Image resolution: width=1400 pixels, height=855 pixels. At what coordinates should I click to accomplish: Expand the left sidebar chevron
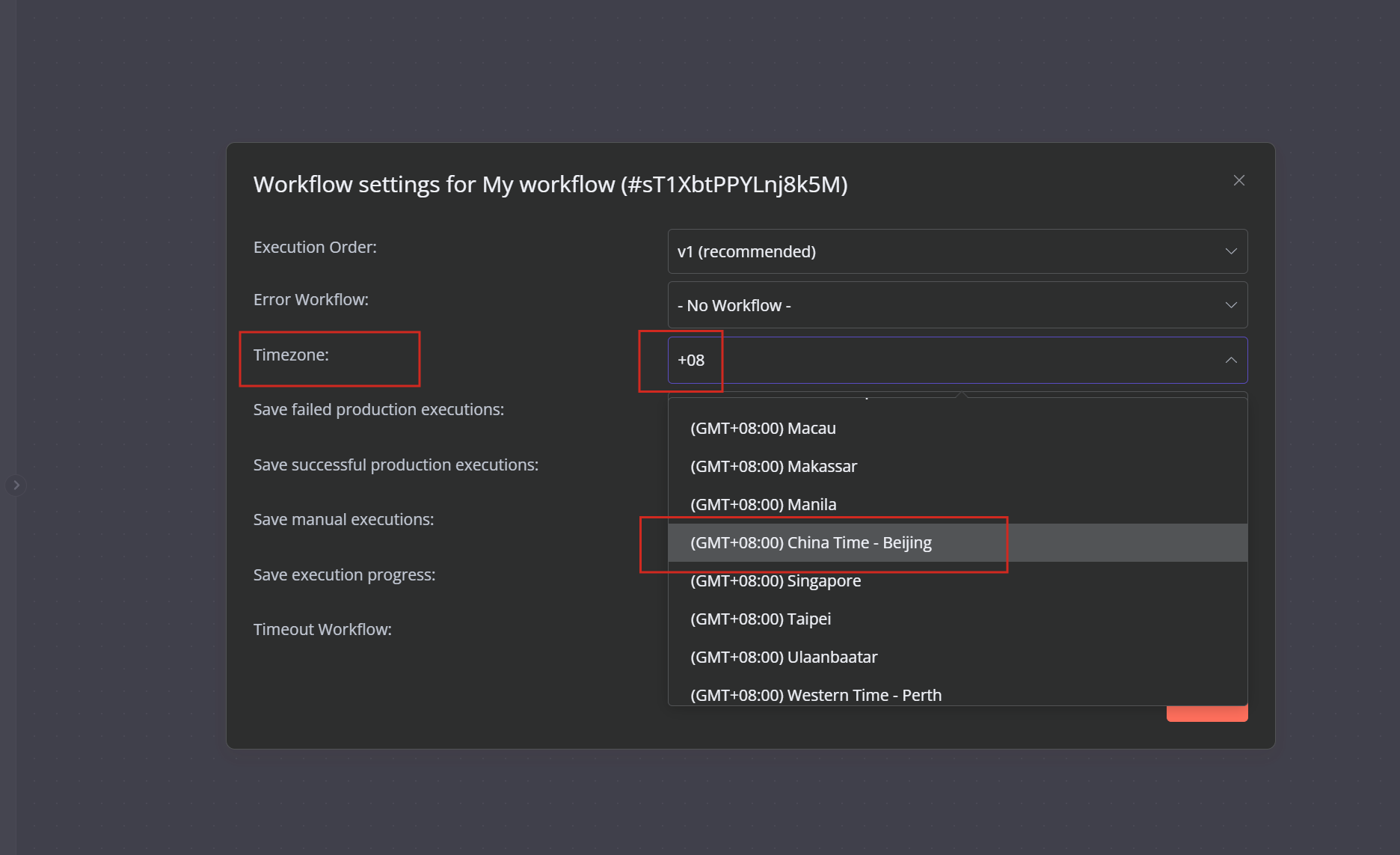tap(16, 485)
